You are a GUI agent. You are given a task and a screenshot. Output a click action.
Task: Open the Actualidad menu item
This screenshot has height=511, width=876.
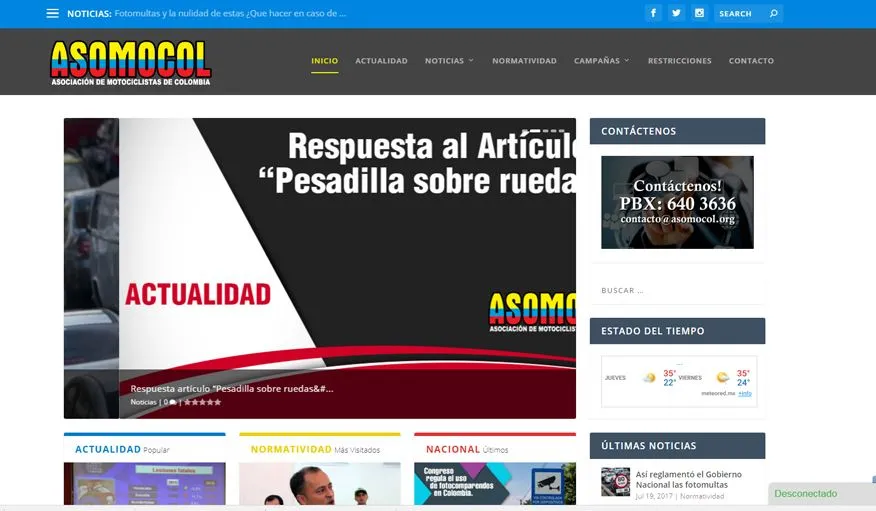click(x=382, y=60)
